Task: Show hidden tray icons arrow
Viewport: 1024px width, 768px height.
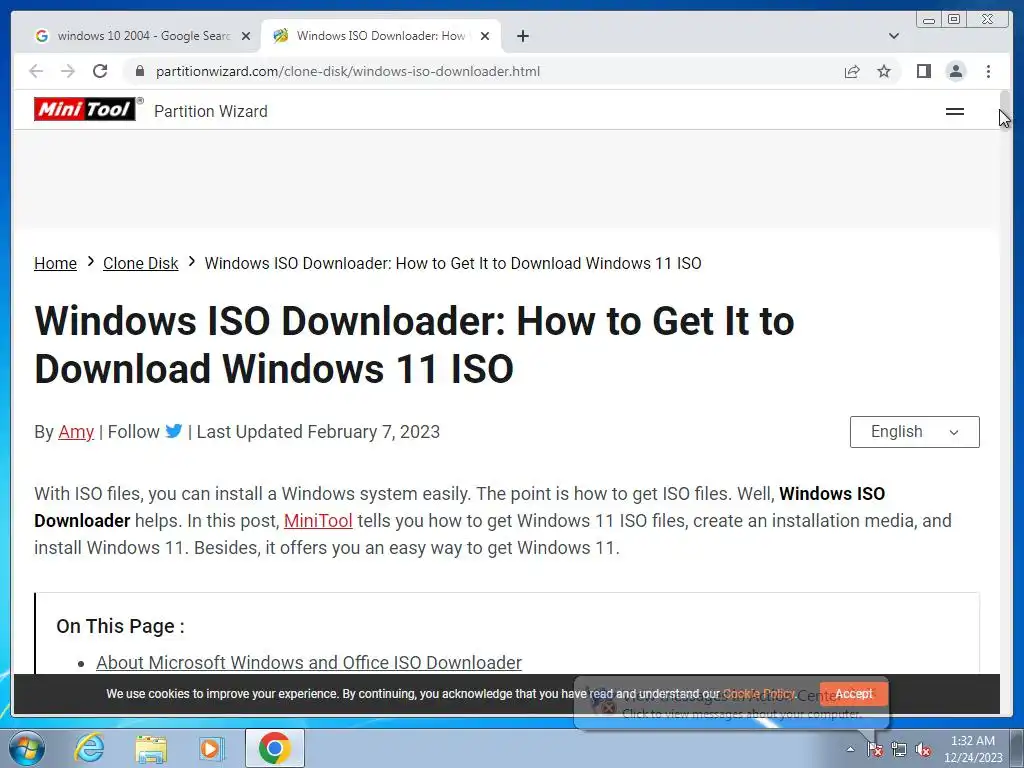Action: pos(850,749)
